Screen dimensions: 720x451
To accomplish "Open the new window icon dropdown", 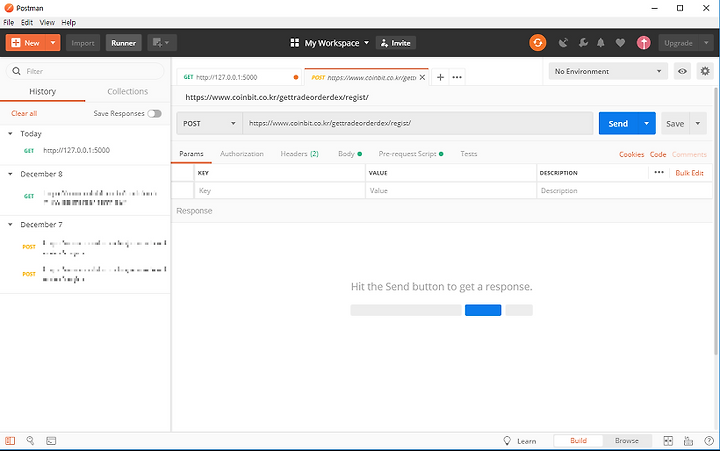I will click(162, 43).
